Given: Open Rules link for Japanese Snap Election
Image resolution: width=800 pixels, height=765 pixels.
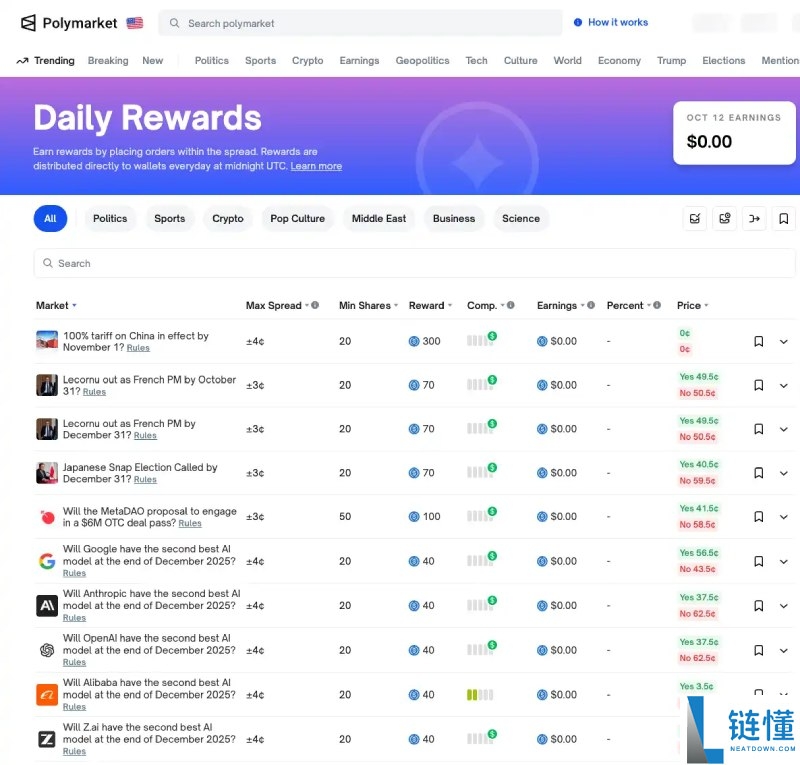Looking at the screenshot, I should pos(145,479).
